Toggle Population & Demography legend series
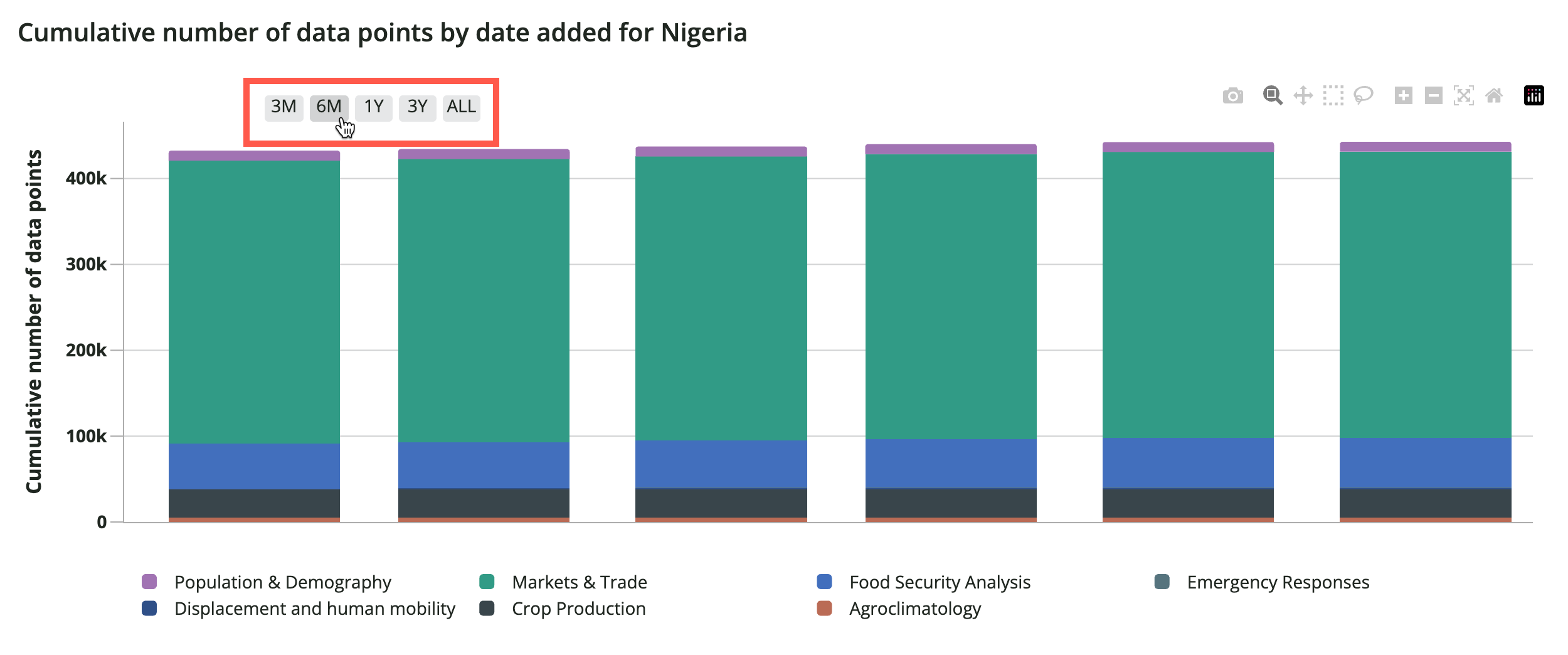The image size is (1568, 655). click(282, 582)
